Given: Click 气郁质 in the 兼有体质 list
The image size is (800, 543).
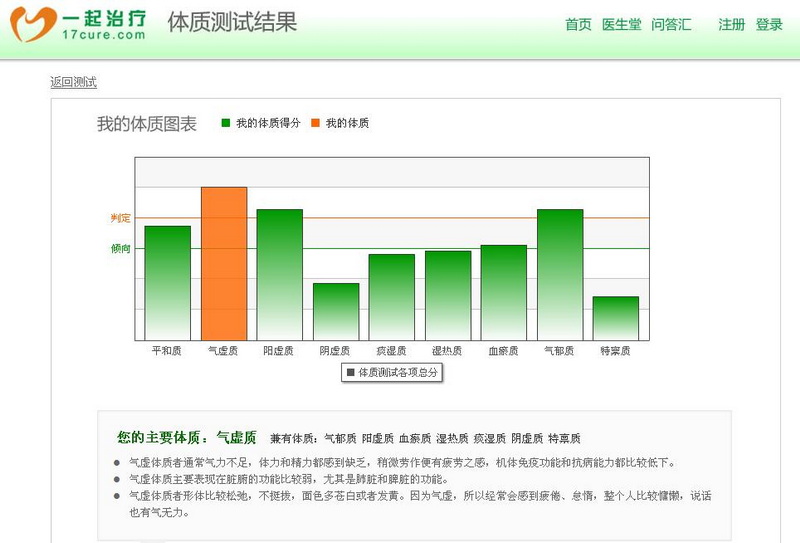Looking at the screenshot, I should (340, 438).
